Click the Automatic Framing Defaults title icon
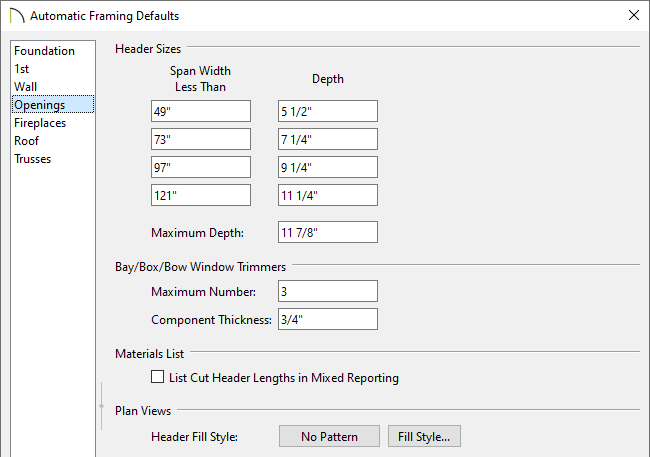This screenshot has height=457, width=650. [x=17, y=16]
